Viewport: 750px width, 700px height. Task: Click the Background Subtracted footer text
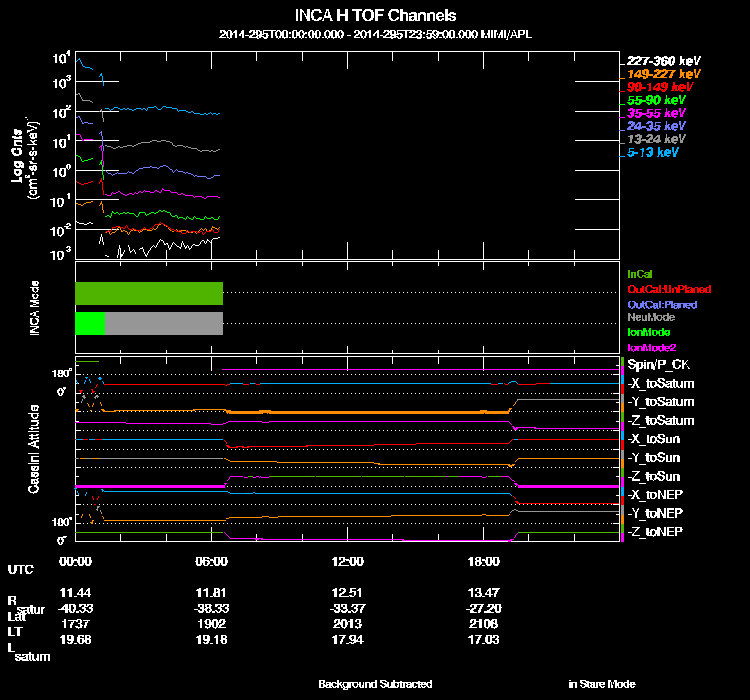(x=375, y=684)
